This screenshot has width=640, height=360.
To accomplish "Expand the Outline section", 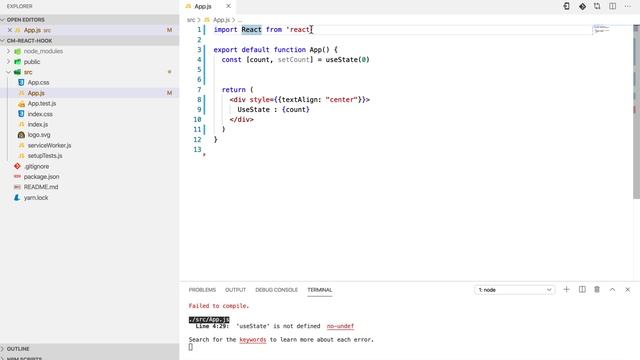I will coord(89,349).
